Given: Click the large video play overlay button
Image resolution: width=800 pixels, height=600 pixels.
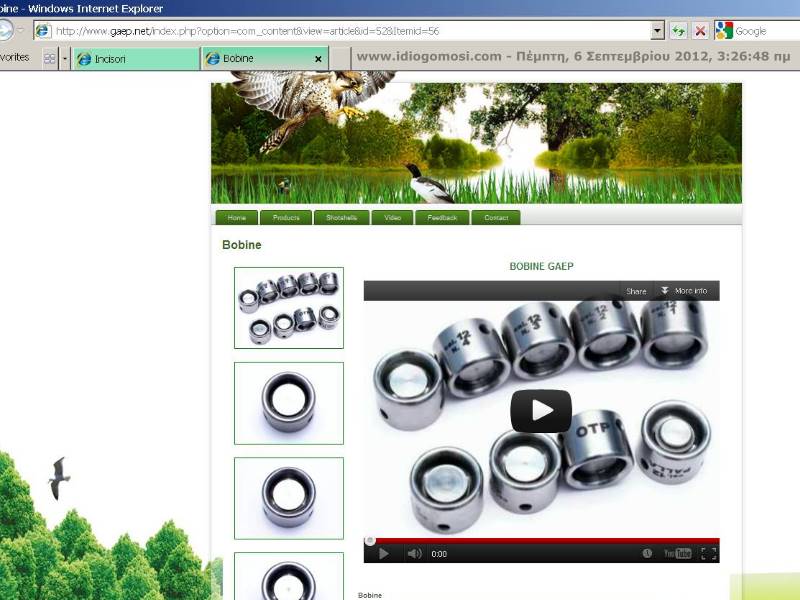Looking at the screenshot, I should (x=541, y=410).
